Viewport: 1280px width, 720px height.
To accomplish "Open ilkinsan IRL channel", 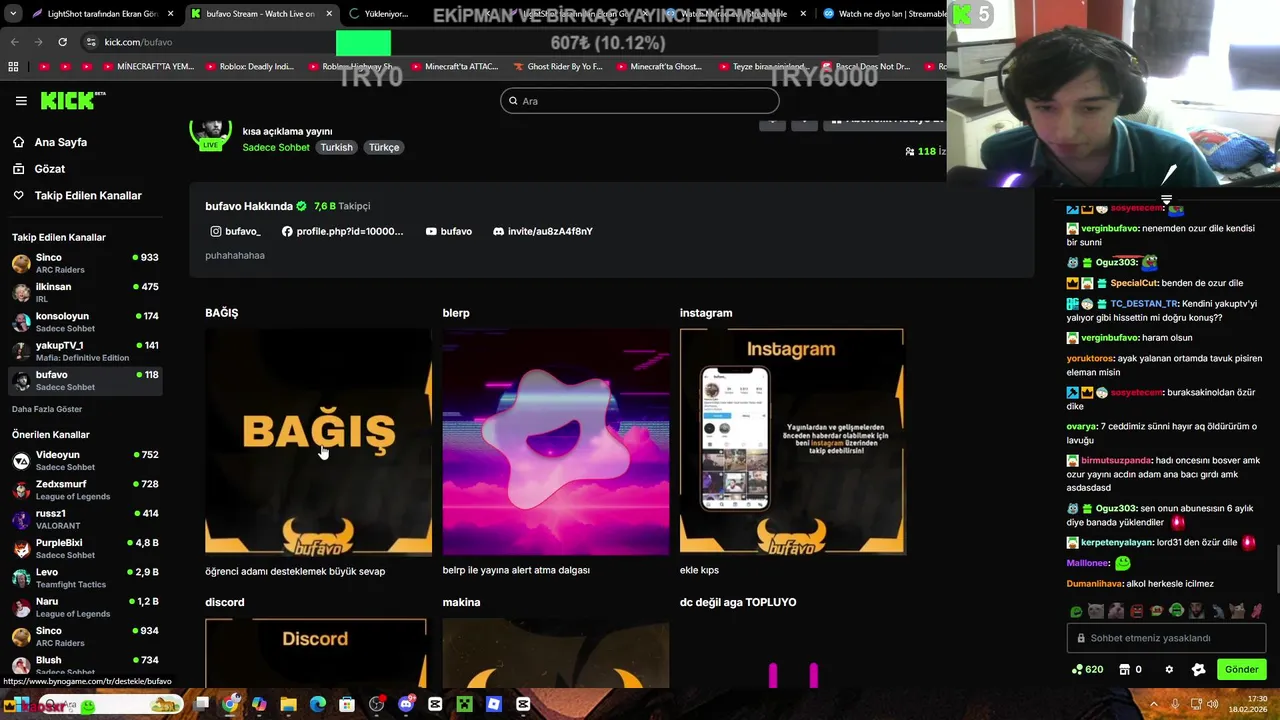I will (85, 293).
